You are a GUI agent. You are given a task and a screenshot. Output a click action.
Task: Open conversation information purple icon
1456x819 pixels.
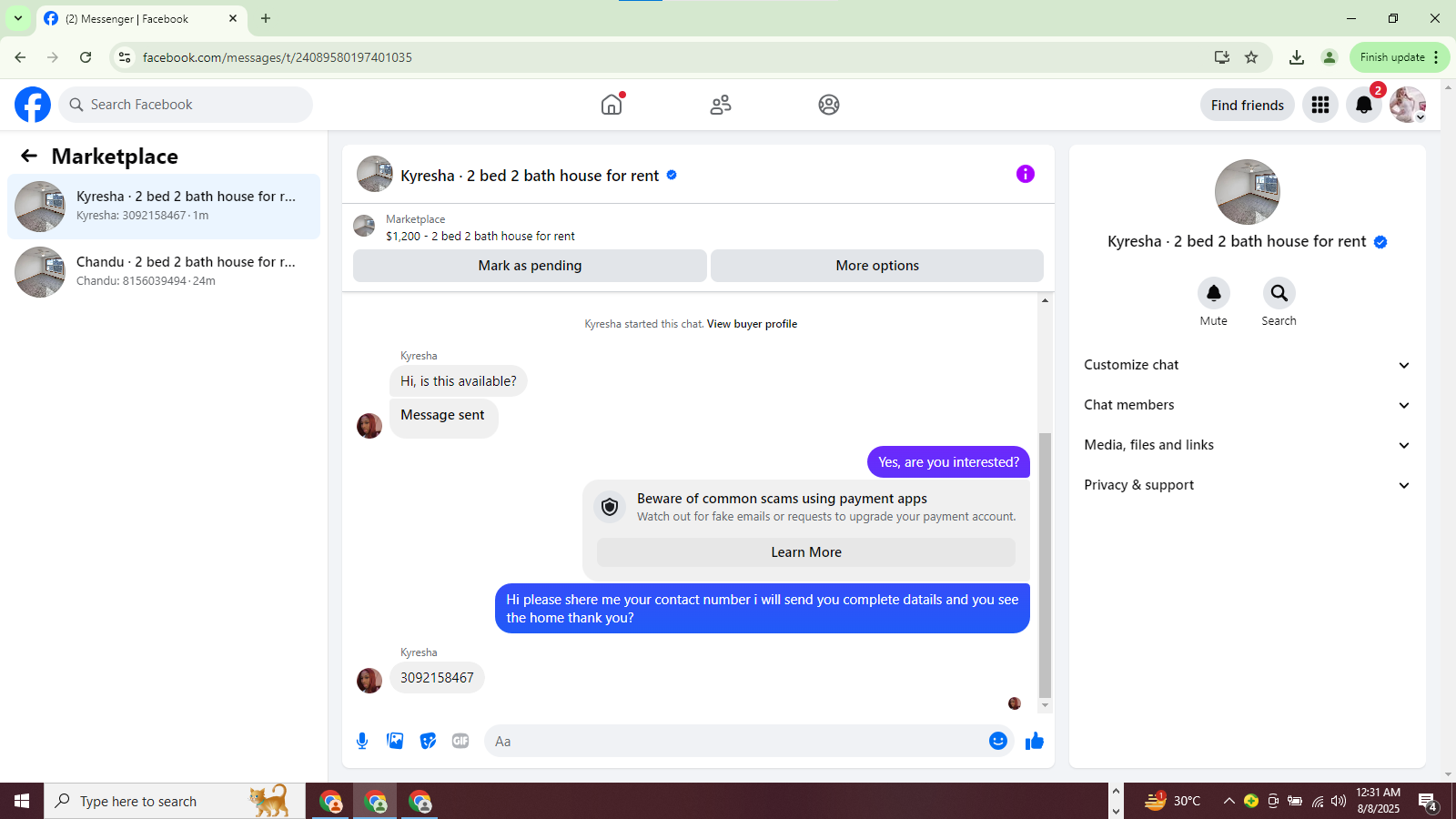1026,174
